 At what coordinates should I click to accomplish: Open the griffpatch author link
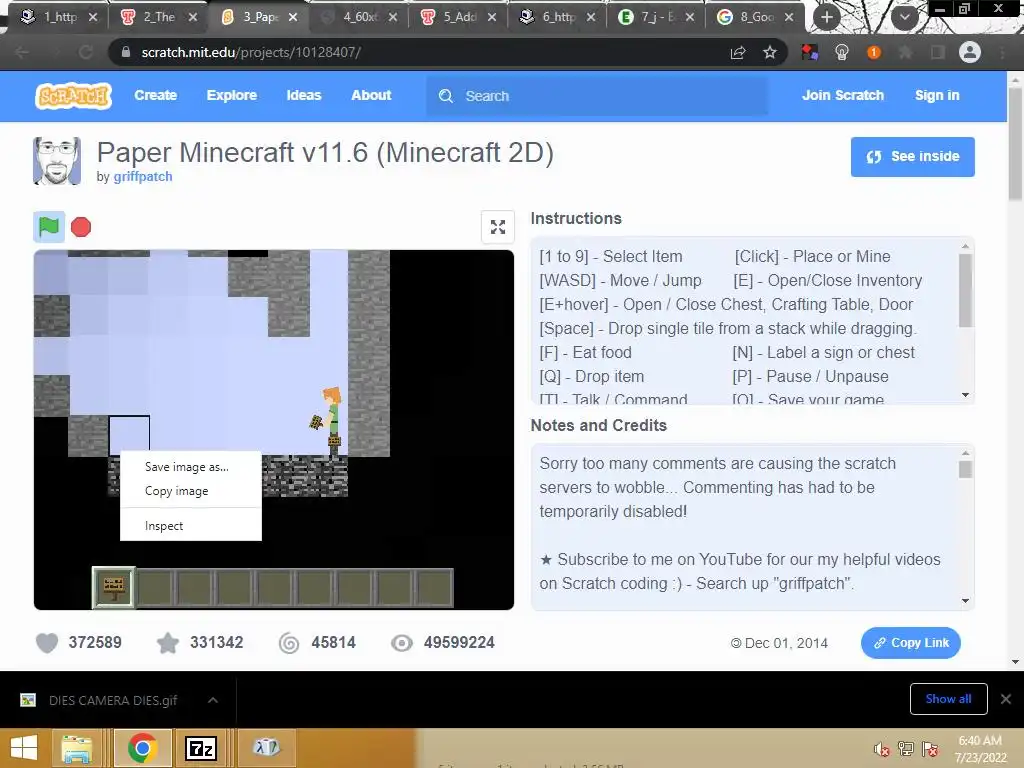pyautogui.click(x=143, y=176)
